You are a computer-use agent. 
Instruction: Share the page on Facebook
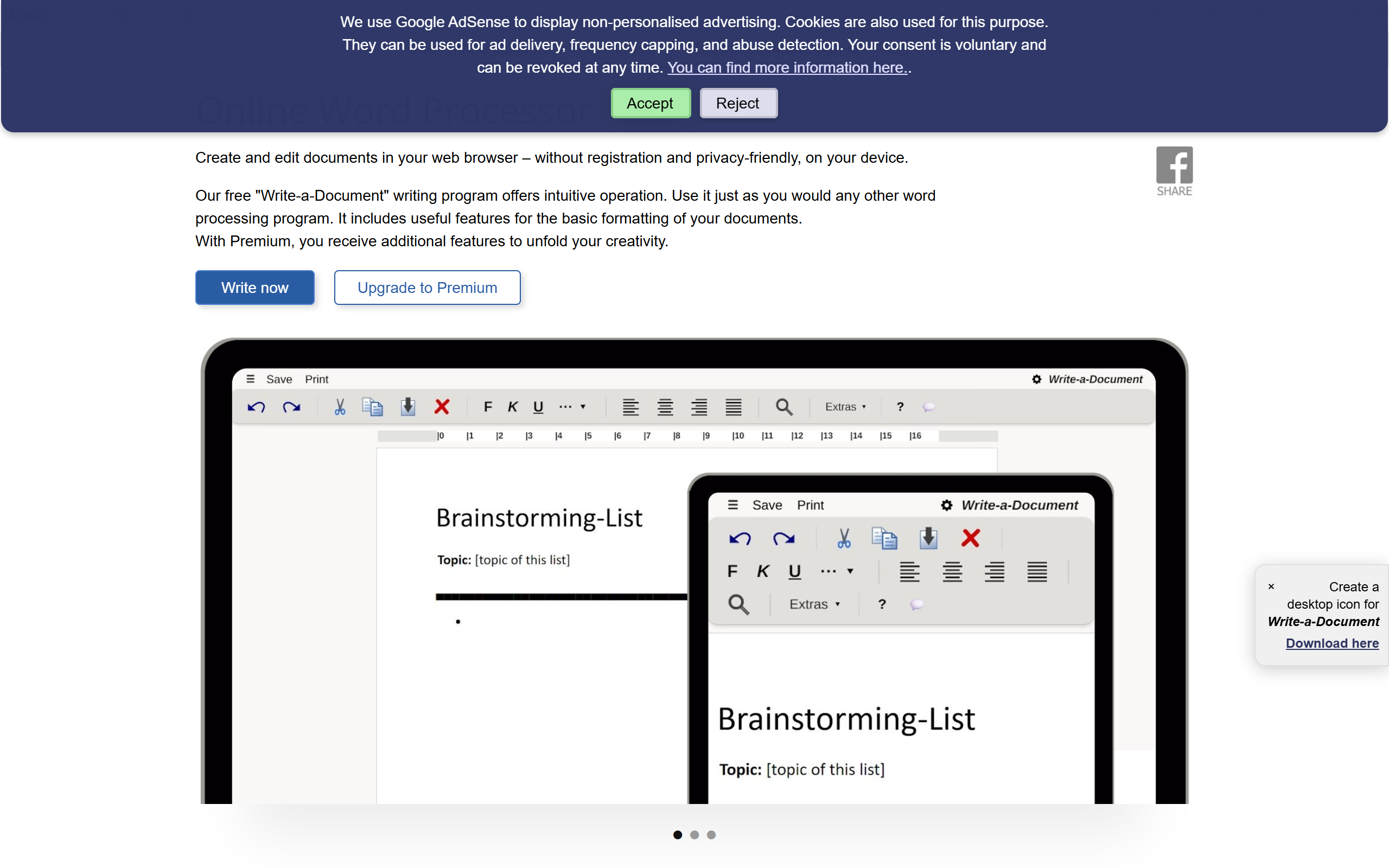tap(1174, 171)
